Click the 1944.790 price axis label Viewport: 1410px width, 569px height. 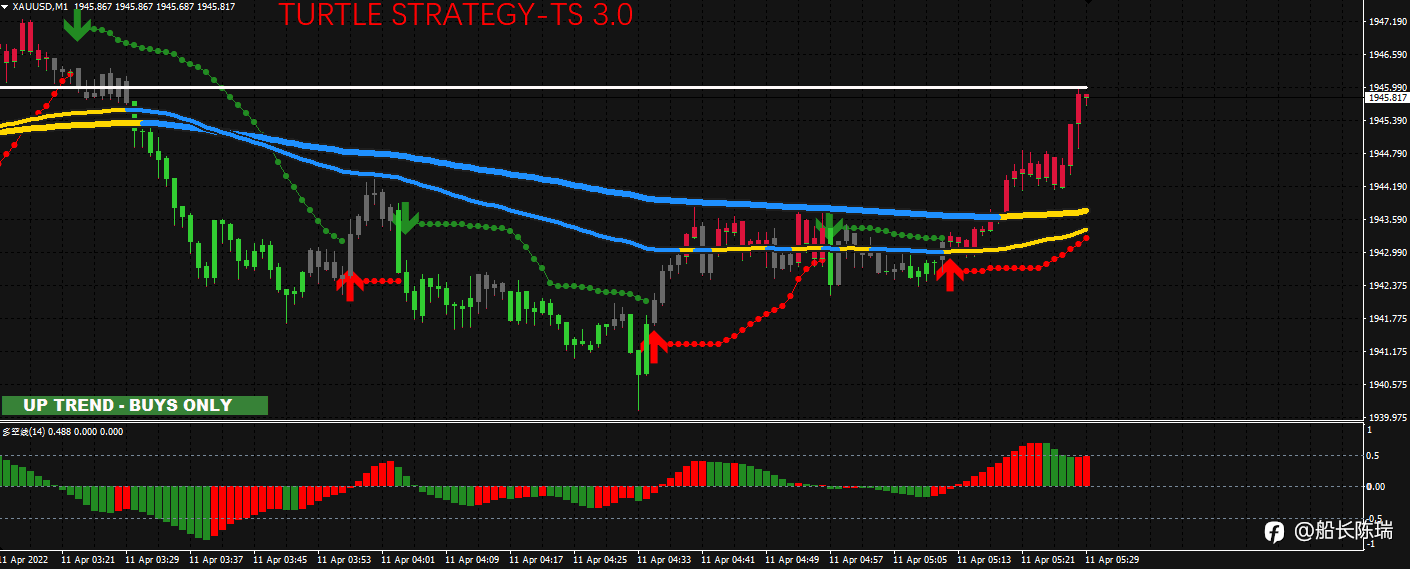point(1386,153)
